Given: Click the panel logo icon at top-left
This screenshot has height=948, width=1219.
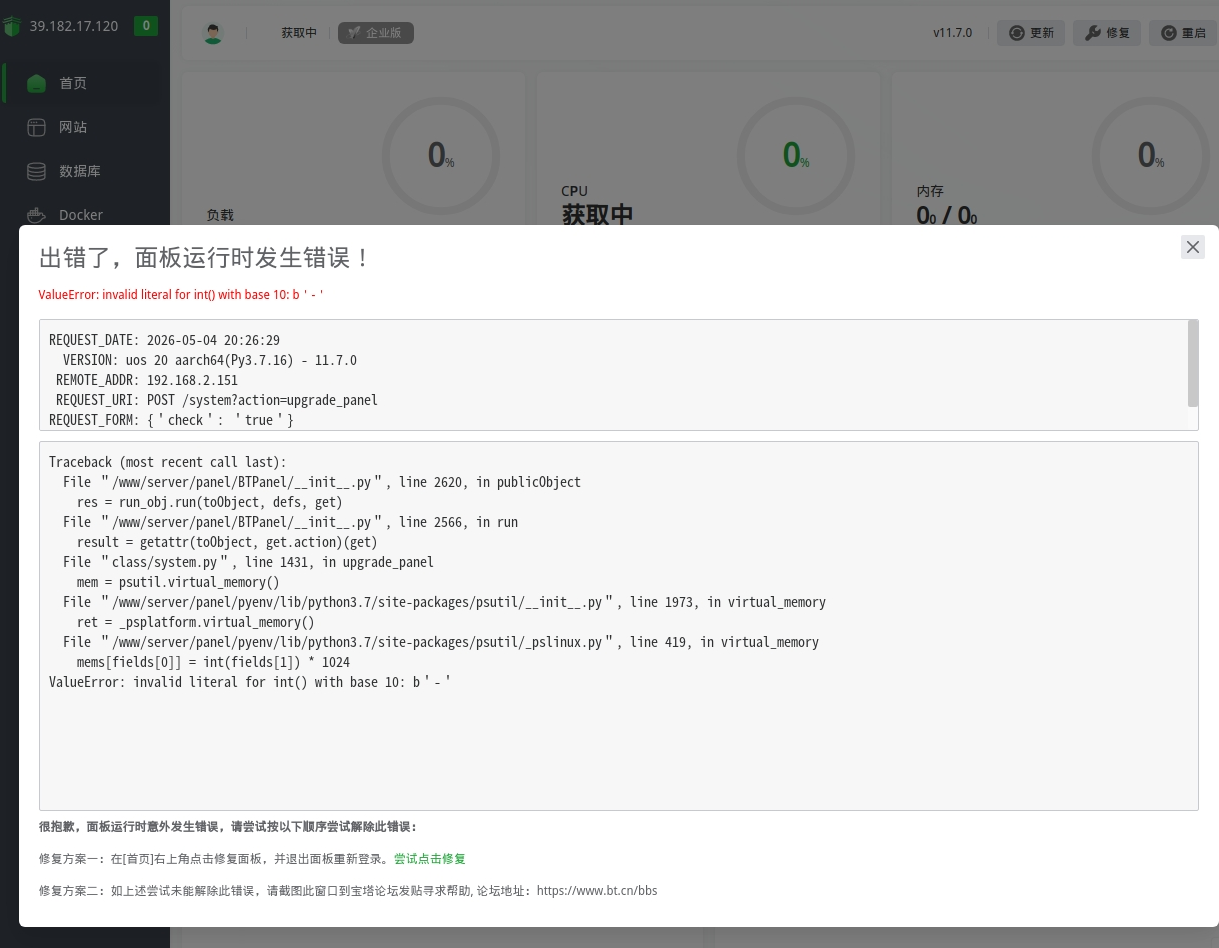Looking at the screenshot, I should click(x=12, y=27).
